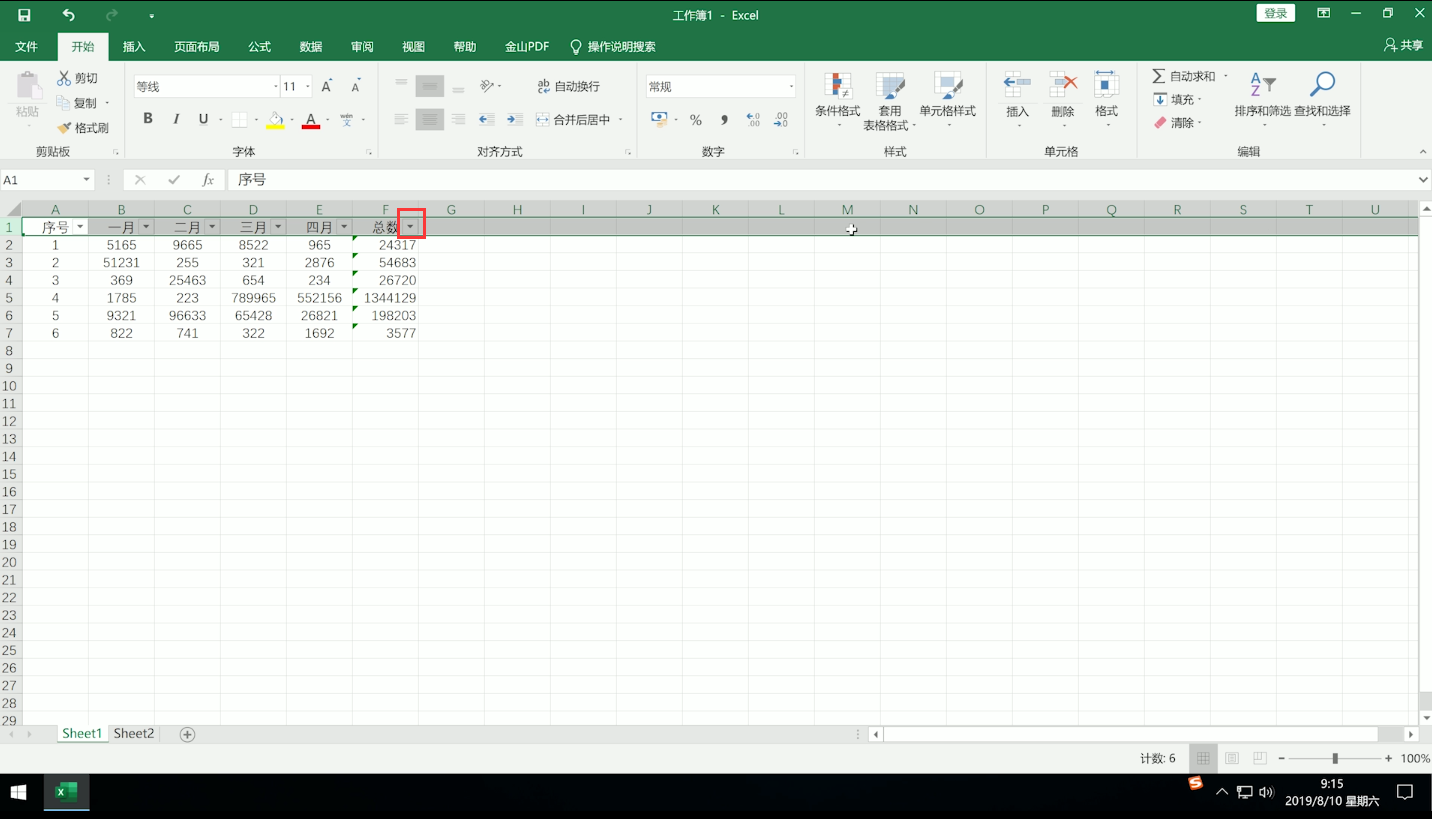Open the Fill (填充) menu
This screenshot has height=819, width=1432.
click(1175, 99)
